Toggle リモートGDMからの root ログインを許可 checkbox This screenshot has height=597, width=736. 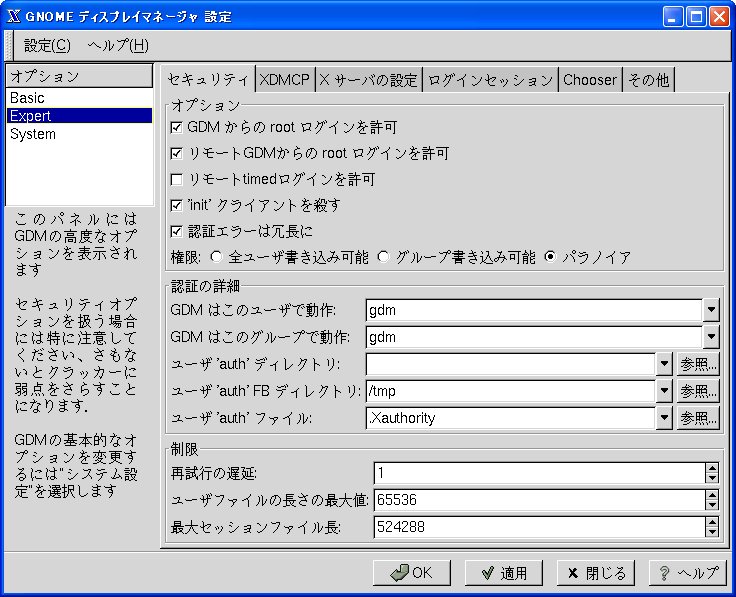tap(176, 153)
